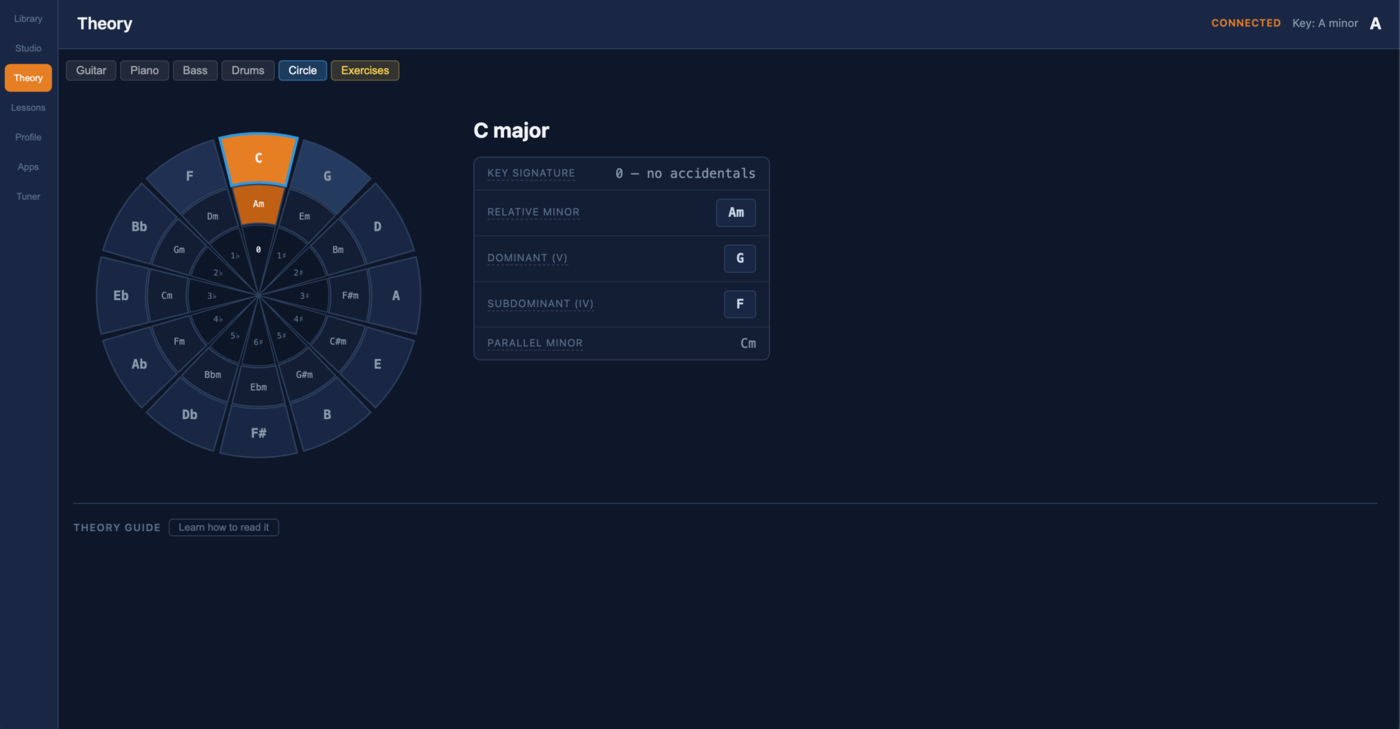This screenshot has width=1400, height=729.
Task: Pick the Am minor segment on circle
Action: click(259, 204)
